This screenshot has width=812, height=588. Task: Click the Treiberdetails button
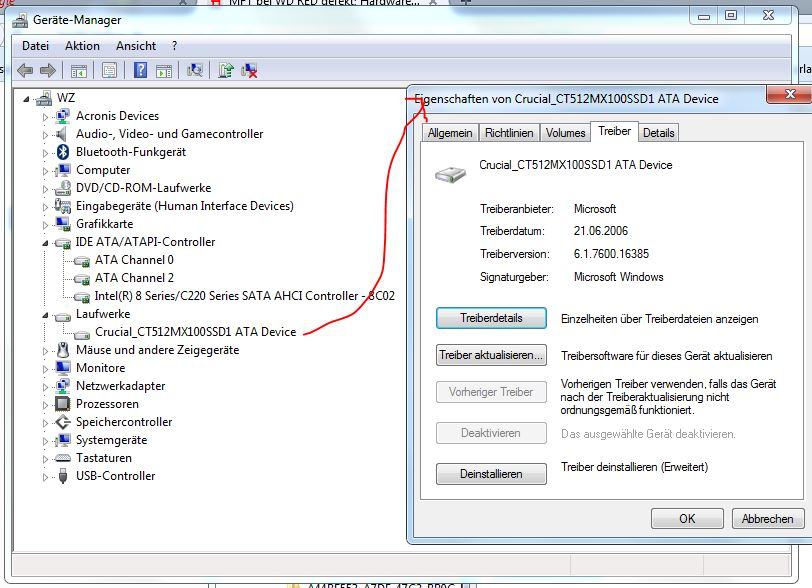tap(491, 318)
